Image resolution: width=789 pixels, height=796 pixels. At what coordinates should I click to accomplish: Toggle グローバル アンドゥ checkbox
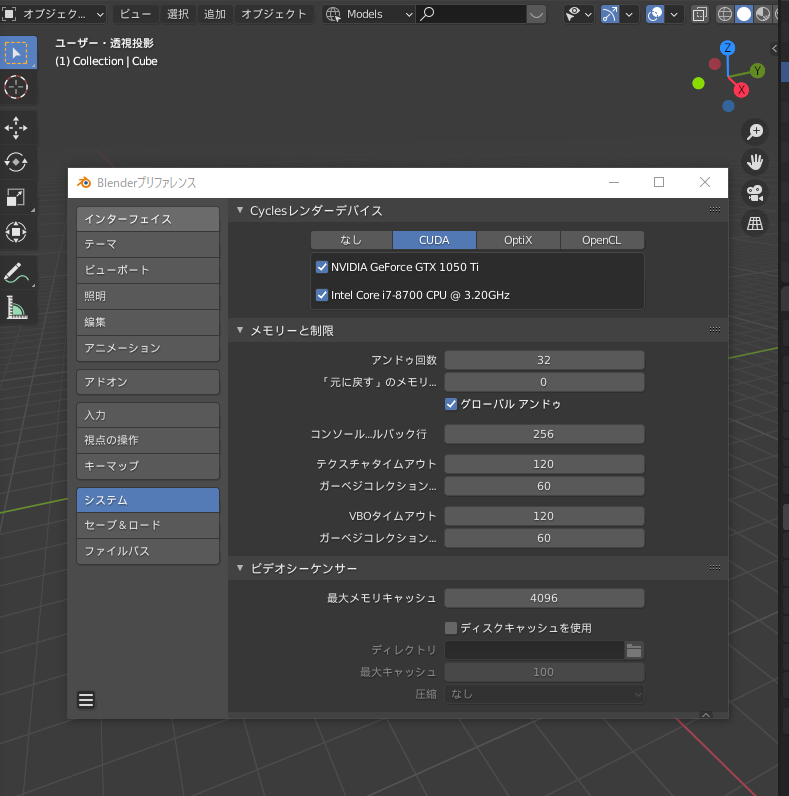[451, 404]
